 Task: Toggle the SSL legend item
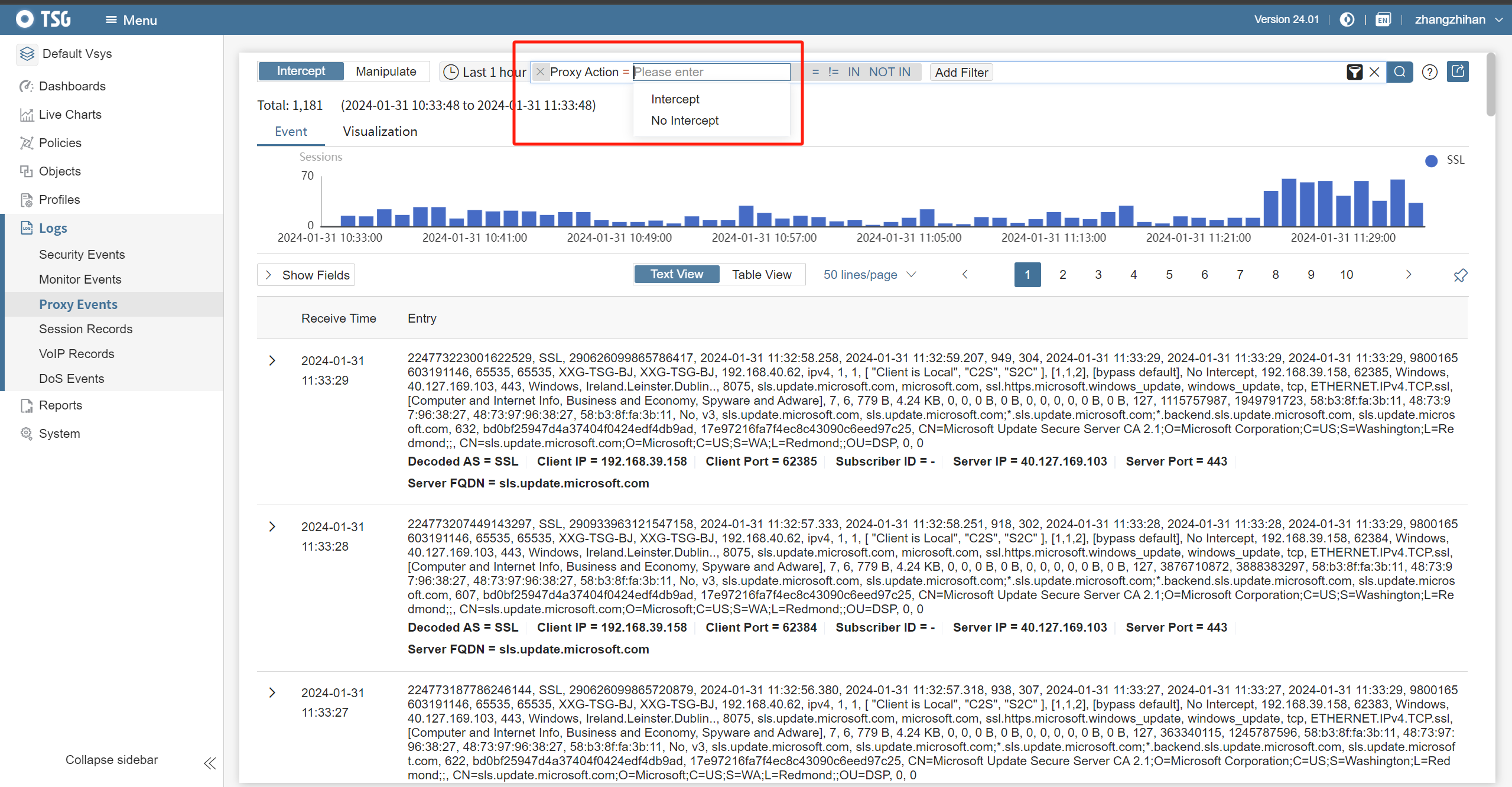[1443, 160]
